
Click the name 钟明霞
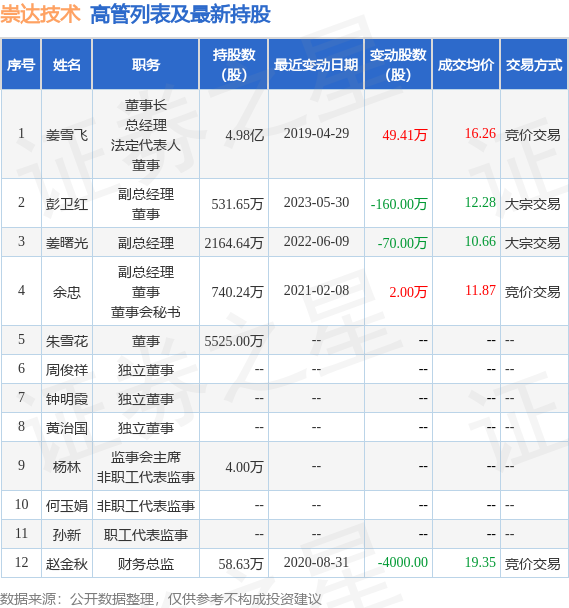67,399
